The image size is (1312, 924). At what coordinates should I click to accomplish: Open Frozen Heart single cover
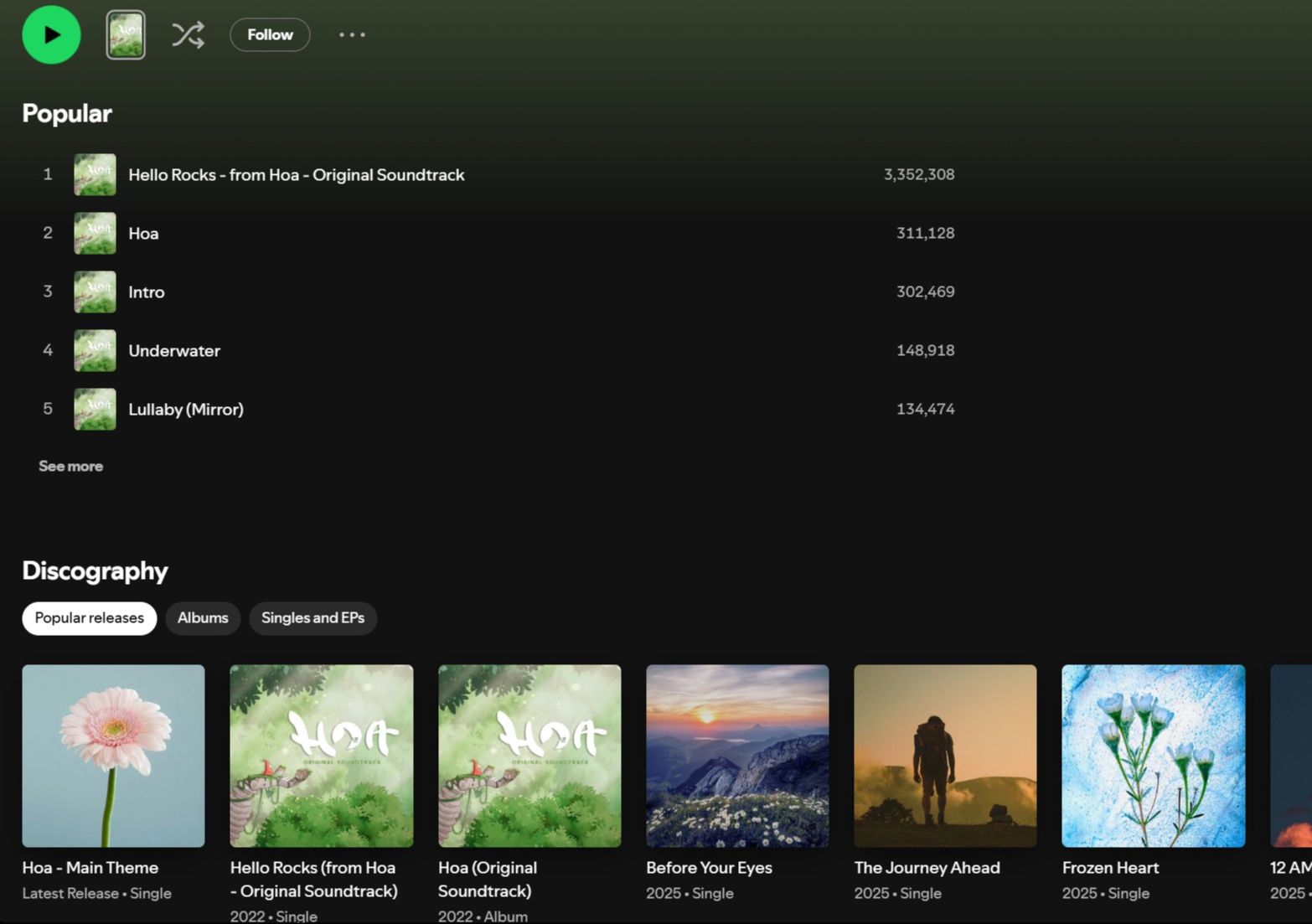coord(1153,756)
